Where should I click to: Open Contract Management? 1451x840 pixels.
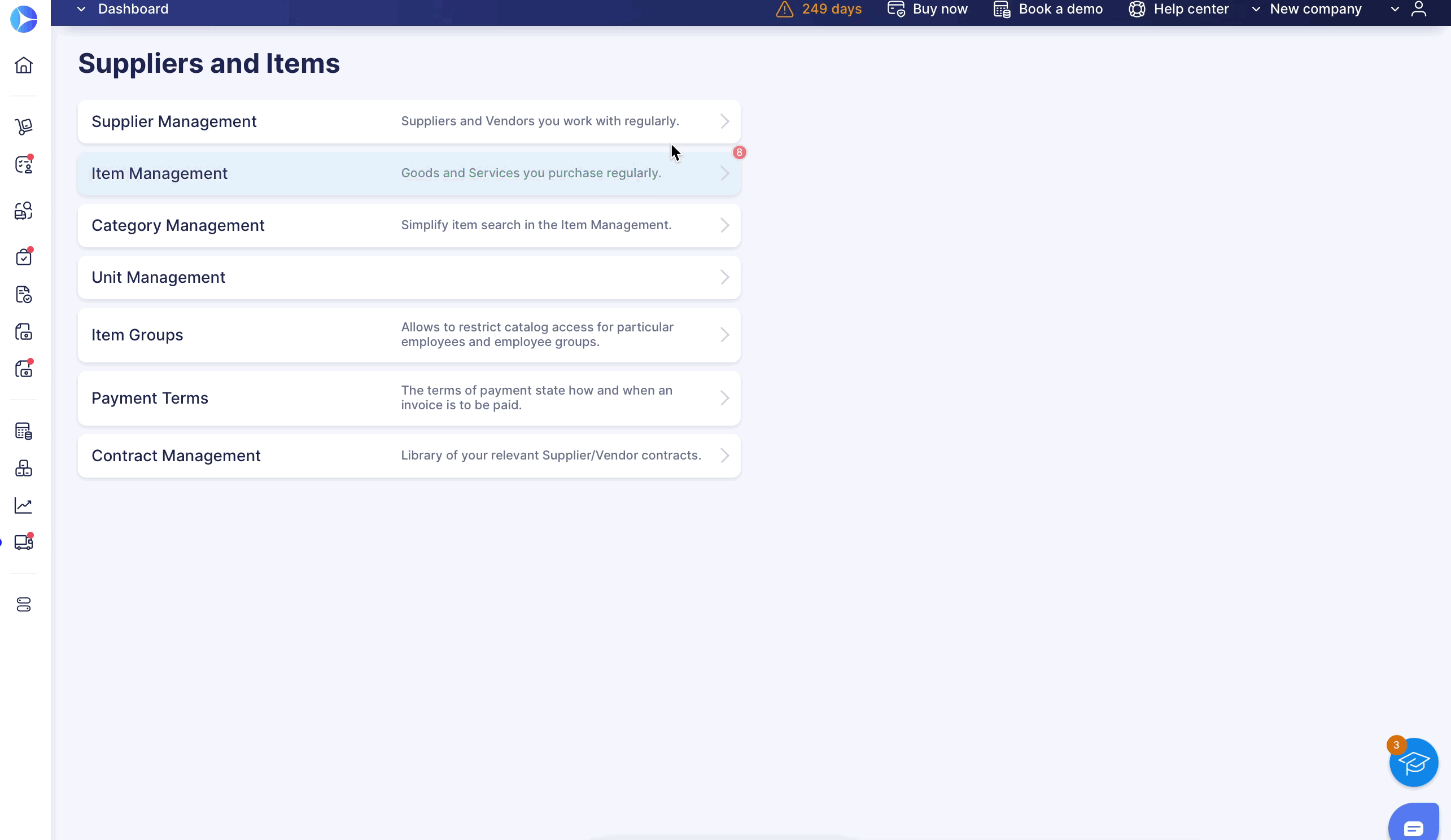tap(409, 456)
